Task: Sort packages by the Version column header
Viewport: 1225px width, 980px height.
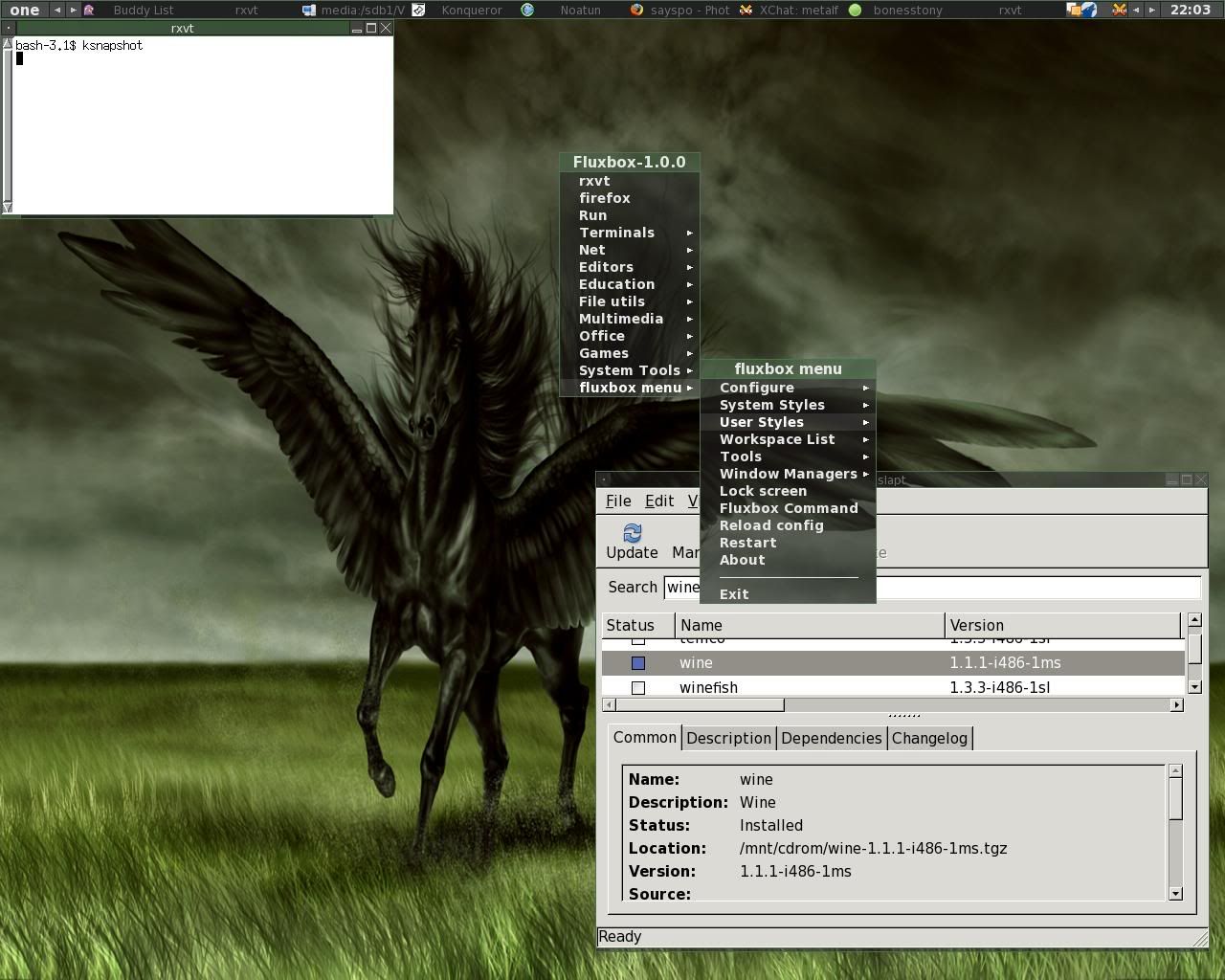Action: point(1062,625)
